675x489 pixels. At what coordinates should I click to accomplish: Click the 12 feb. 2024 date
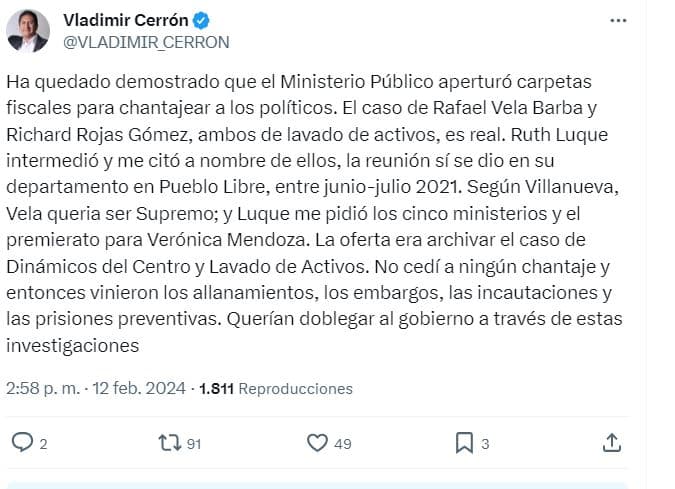pyautogui.click(x=139, y=388)
